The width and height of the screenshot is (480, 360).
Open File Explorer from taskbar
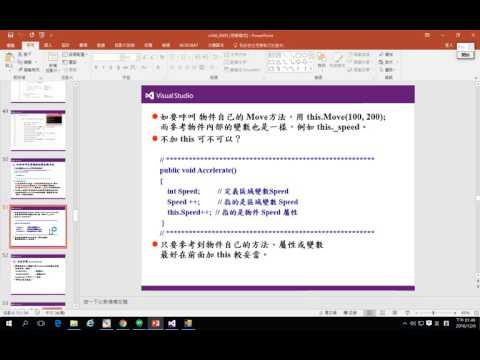pos(74,323)
